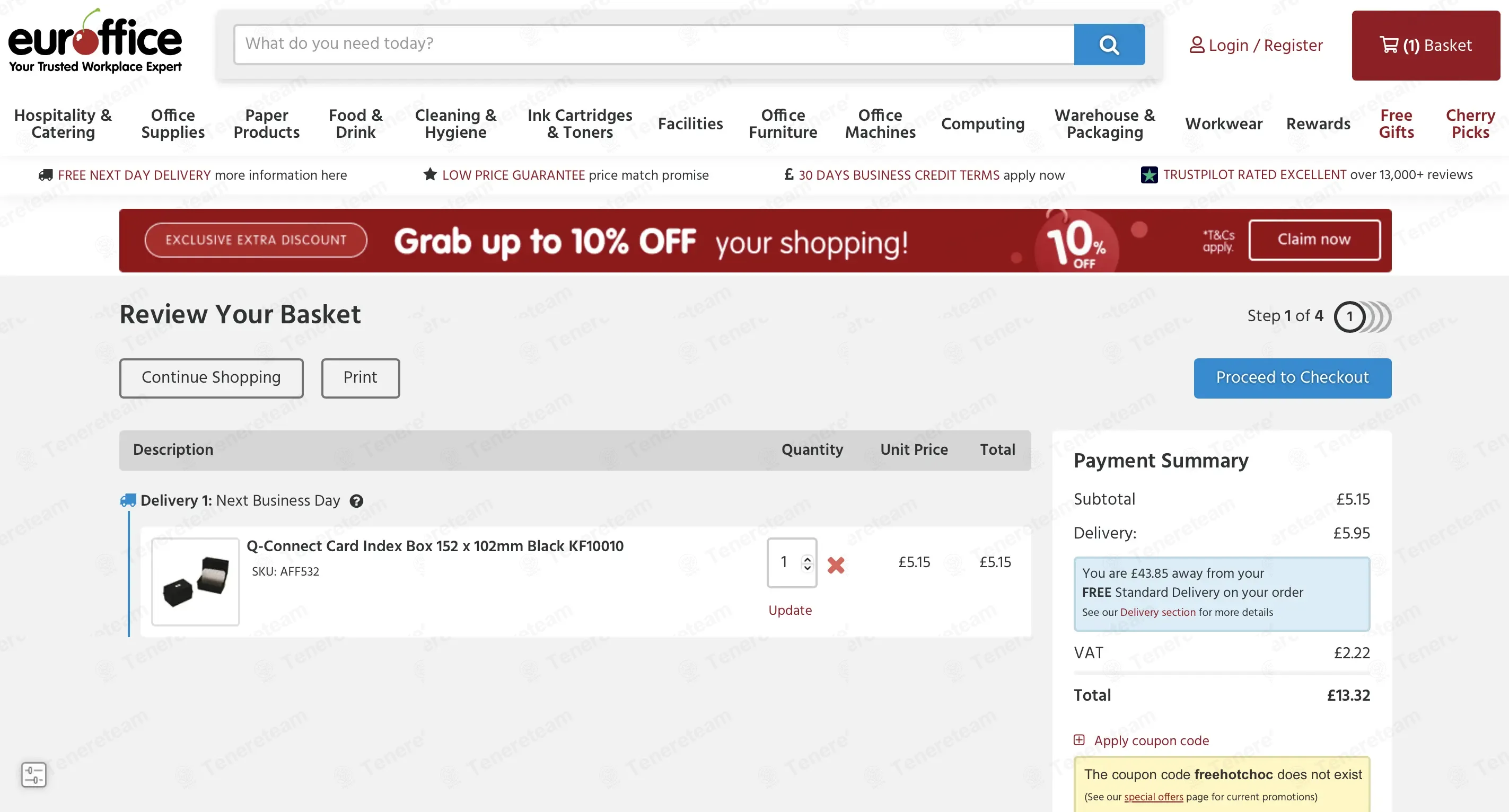The height and width of the screenshot is (812, 1509).
Task: Click the Print button
Action: (x=360, y=378)
